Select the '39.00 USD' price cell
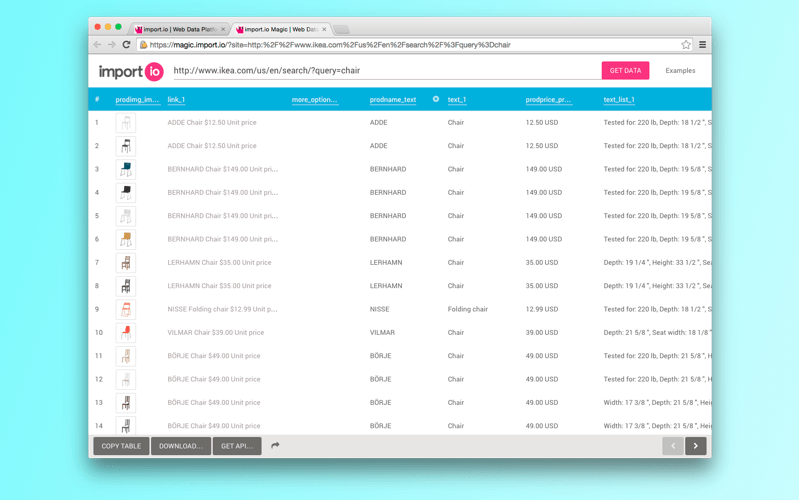Viewport: 800px width, 500px height. click(x=543, y=333)
